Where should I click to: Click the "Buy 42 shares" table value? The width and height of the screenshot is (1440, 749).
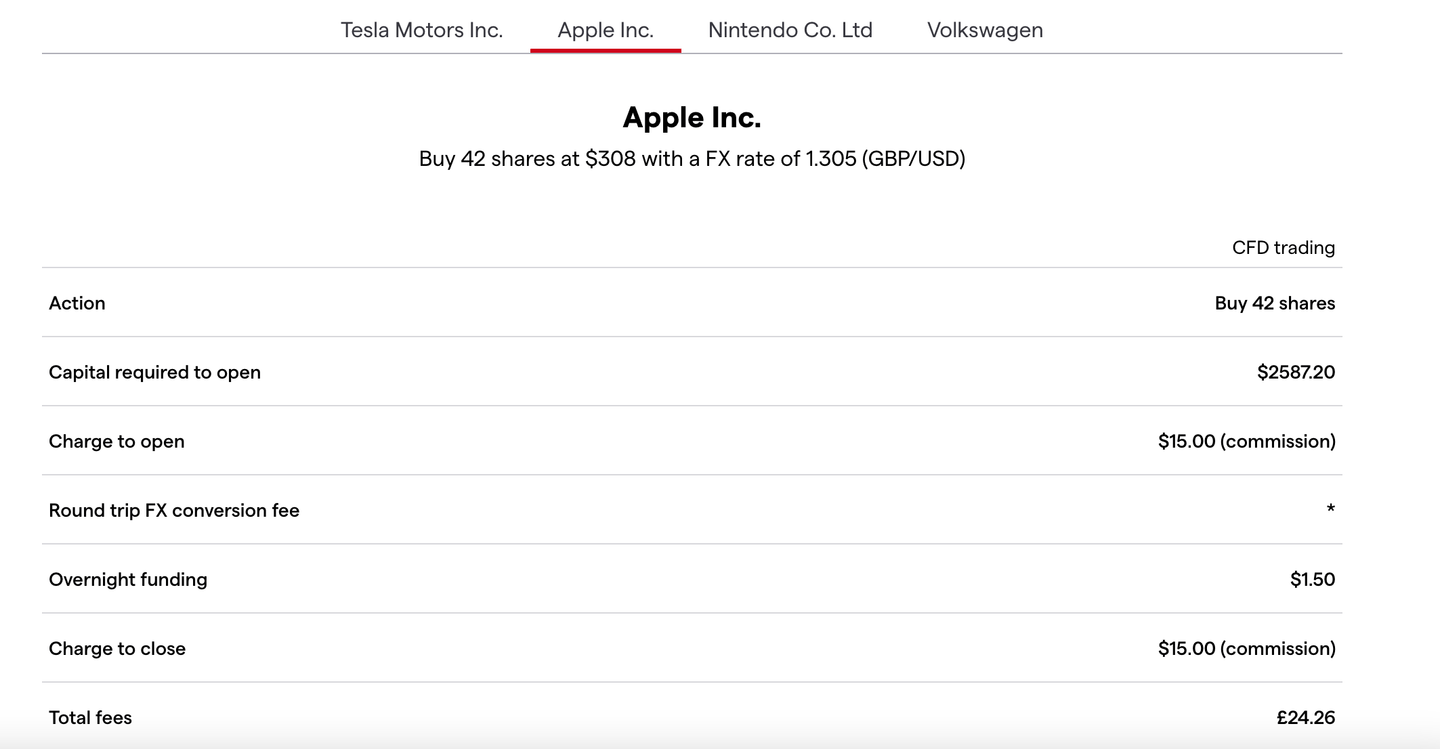tap(1275, 303)
